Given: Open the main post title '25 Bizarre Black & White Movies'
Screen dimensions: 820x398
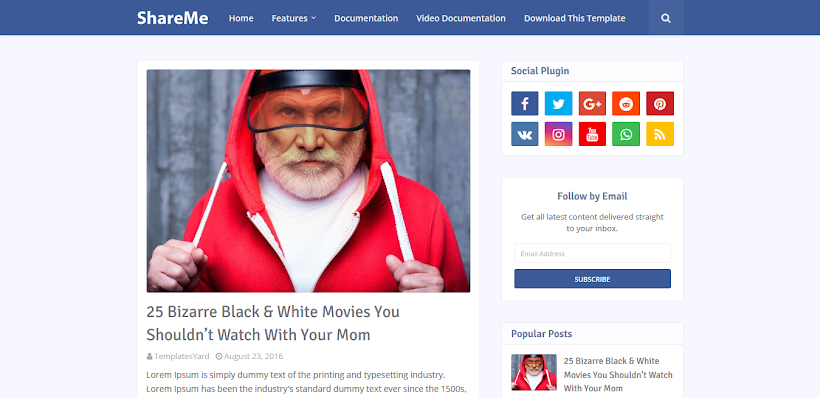Looking at the screenshot, I should (x=273, y=323).
